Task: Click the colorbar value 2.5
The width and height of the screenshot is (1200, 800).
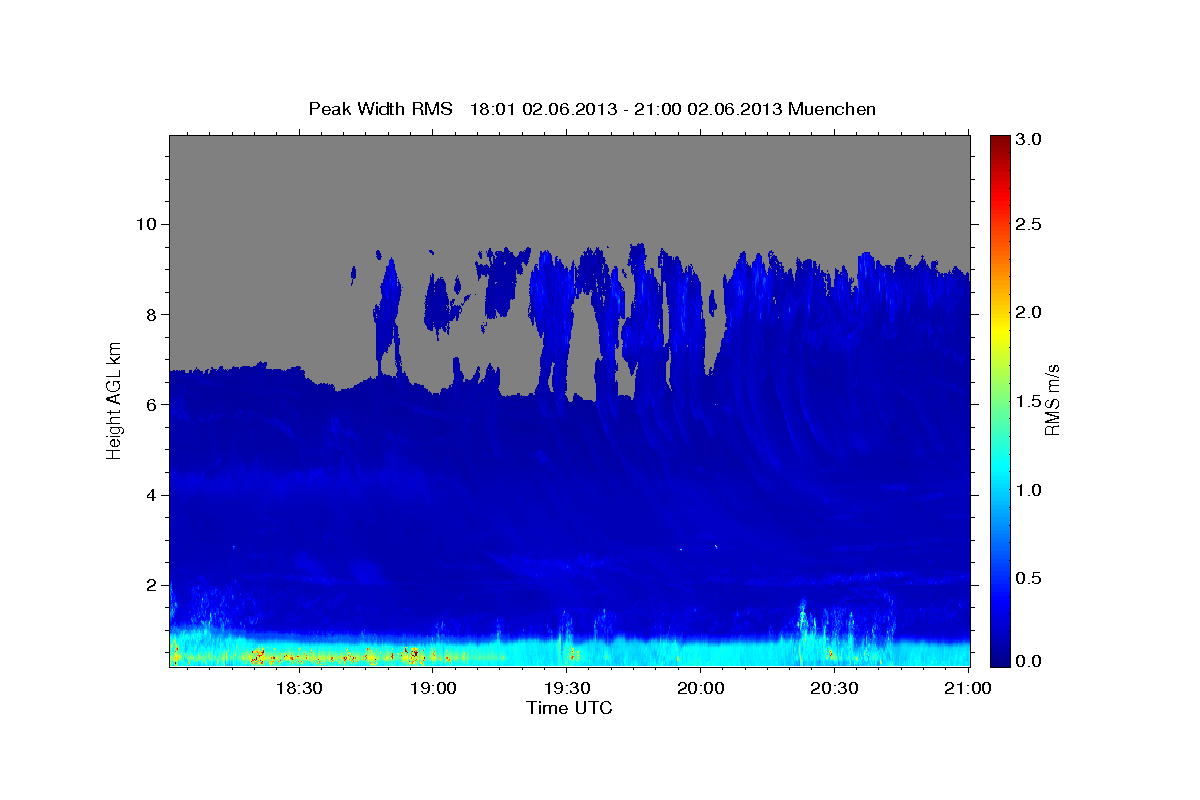Action: click(x=1029, y=225)
